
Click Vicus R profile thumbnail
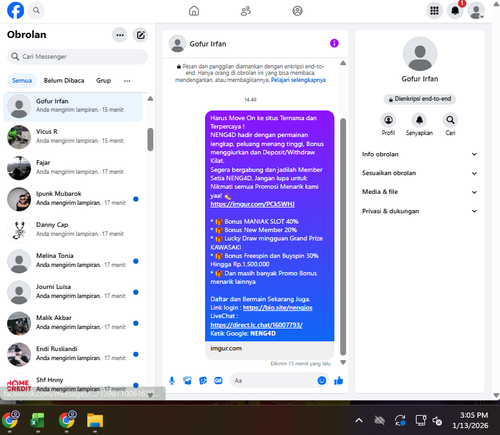tap(19, 137)
